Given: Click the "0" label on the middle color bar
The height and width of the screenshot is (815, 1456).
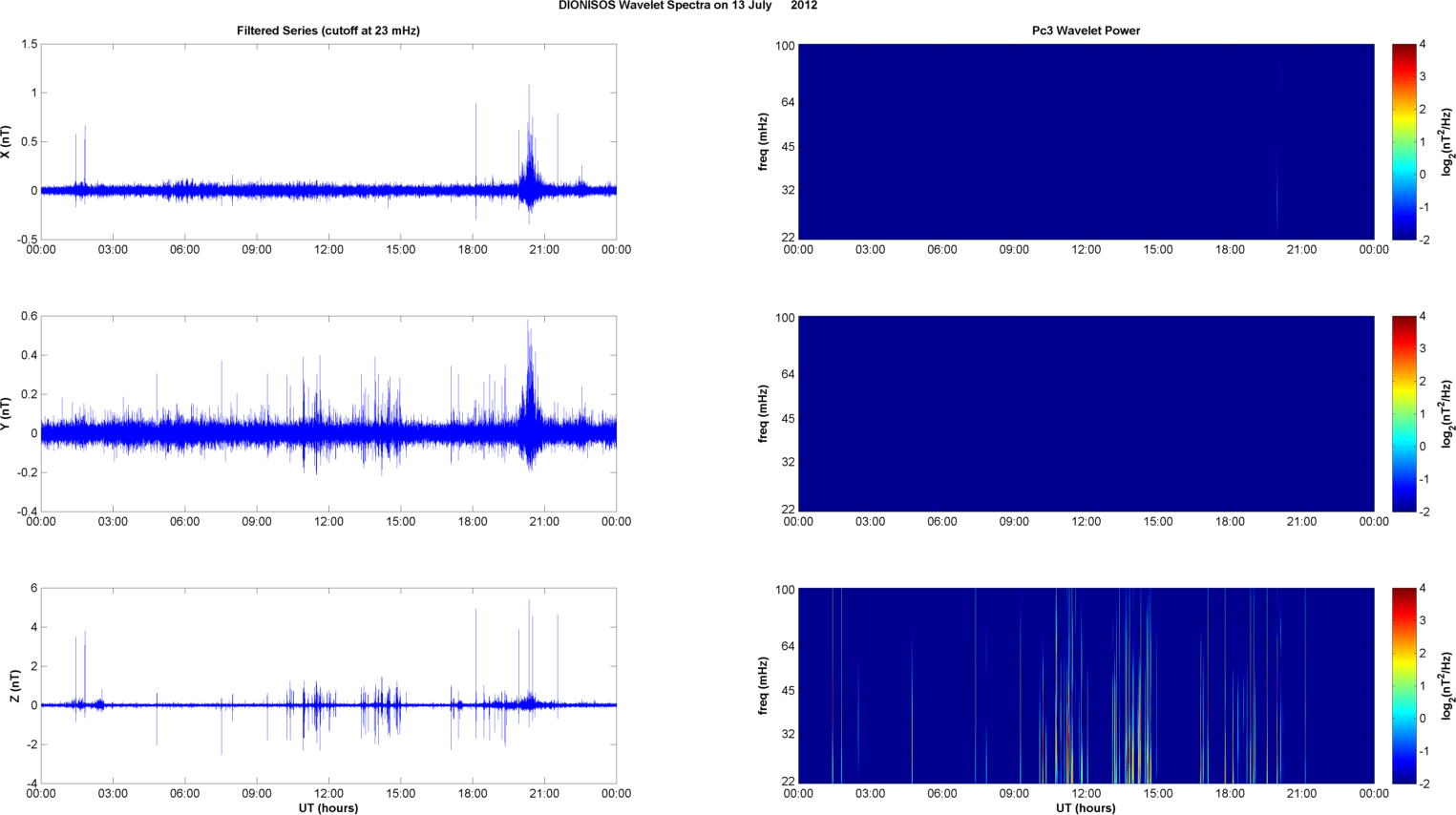Looking at the screenshot, I should click(1423, 446).
